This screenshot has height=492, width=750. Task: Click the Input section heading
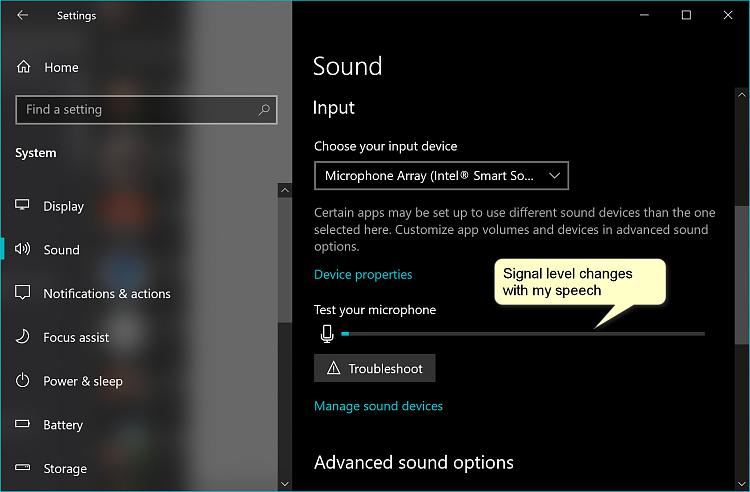point(333,108)
